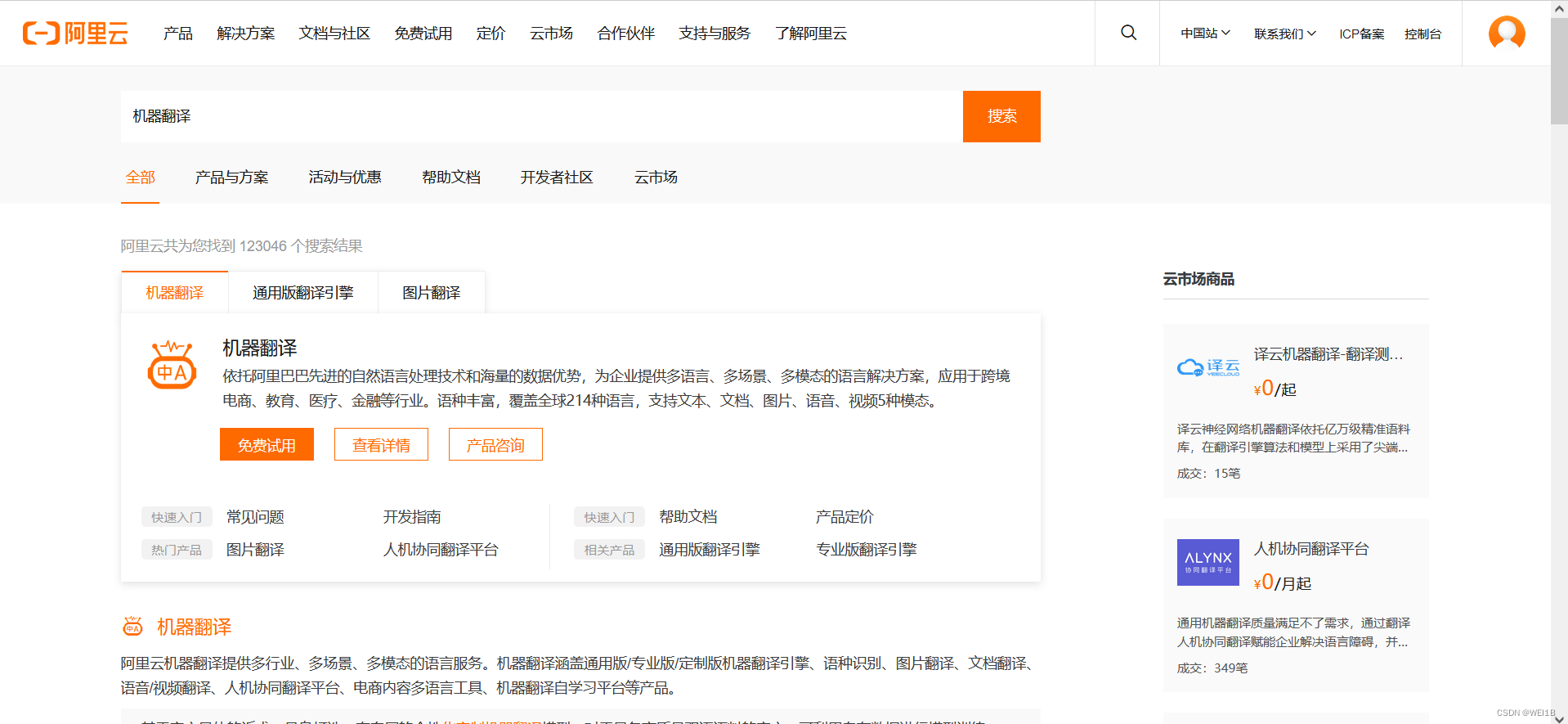Switch to the 活动与优惠 filter tab

345,177
